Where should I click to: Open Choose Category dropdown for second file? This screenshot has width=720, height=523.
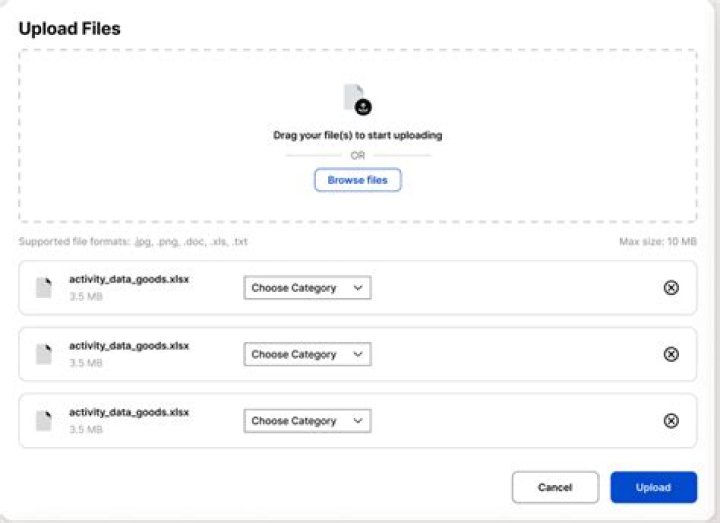point(307,354)
